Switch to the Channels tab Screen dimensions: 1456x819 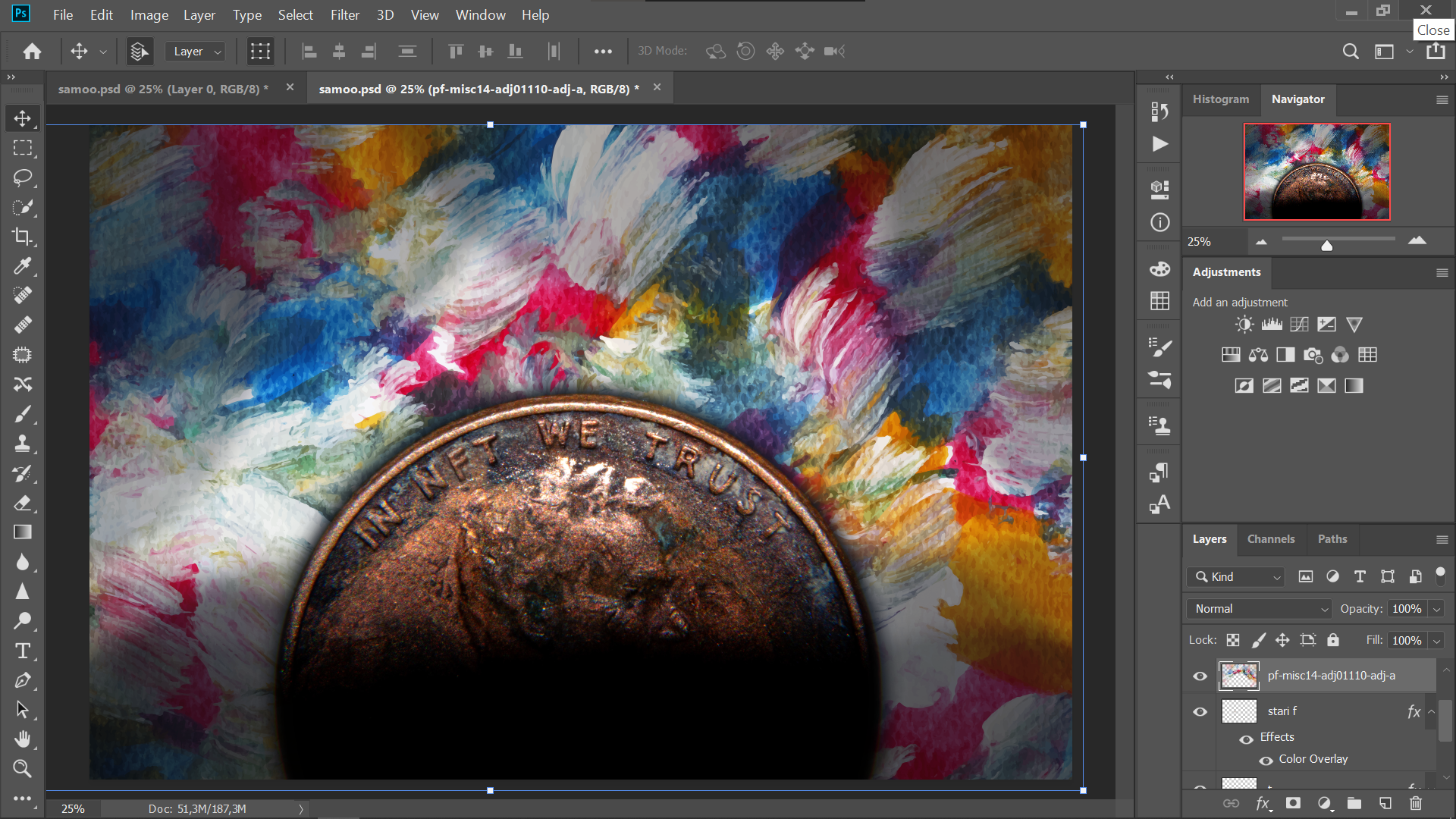(x=1271, y=539)
